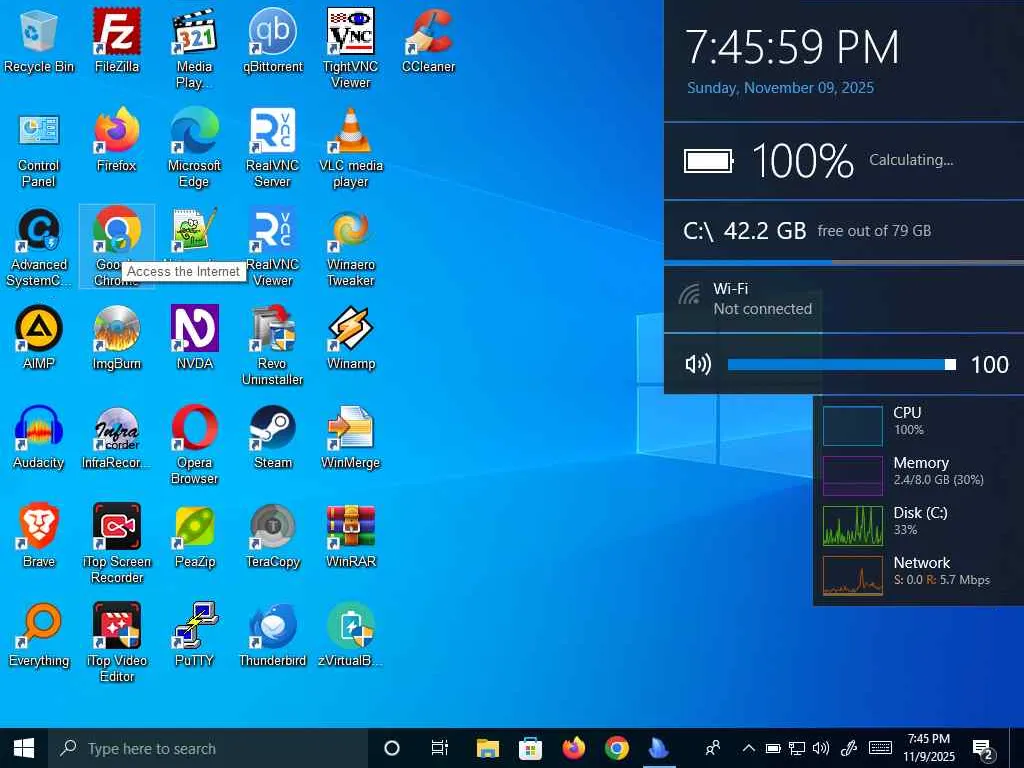Screen dimensions: 1024x768
Task: Mute sound via the widget speaker icon
Action: (x=697, y=364)
